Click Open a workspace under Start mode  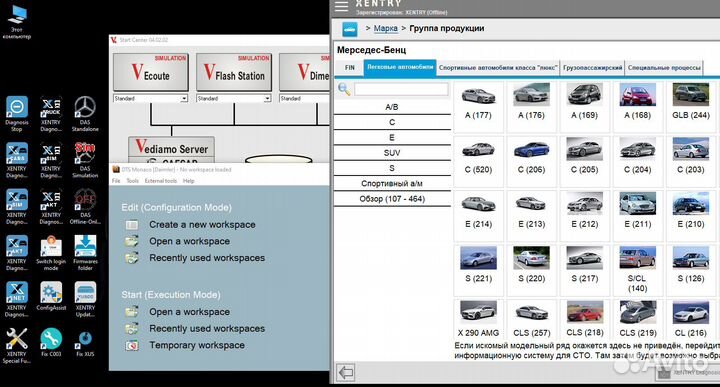tap(189, 312)
